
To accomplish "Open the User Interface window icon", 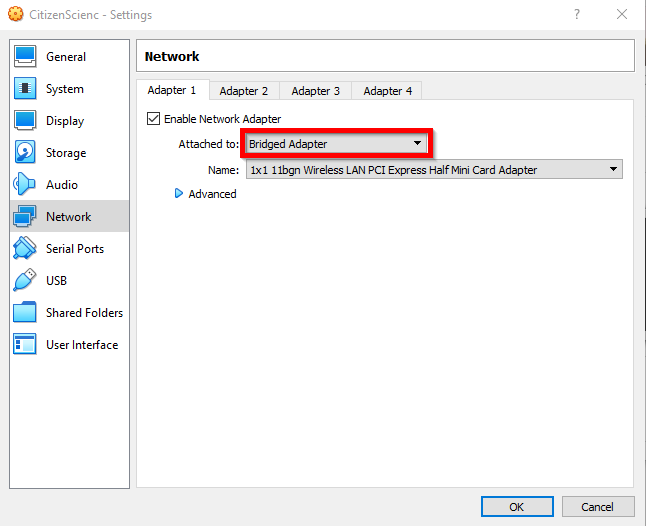I will point(24,344).
